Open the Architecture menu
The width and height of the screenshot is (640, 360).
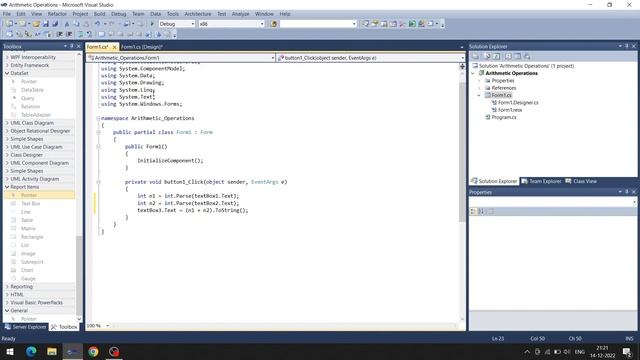198,14
